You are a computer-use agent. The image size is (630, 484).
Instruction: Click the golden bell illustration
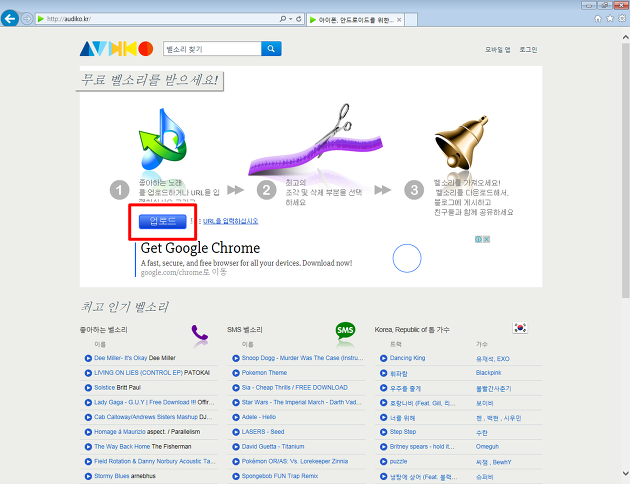coord(461,142)
